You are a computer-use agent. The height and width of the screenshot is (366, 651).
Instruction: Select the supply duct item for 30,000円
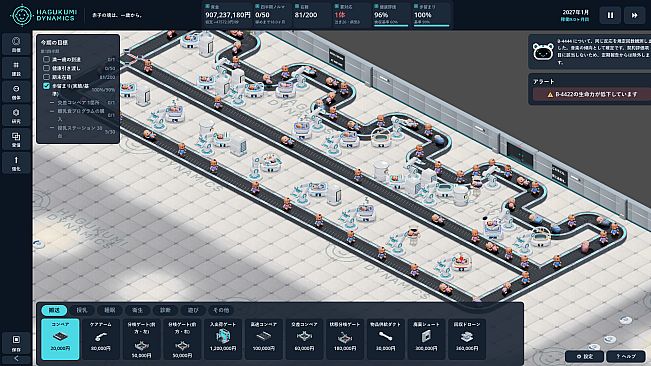[x=386, y=339]
